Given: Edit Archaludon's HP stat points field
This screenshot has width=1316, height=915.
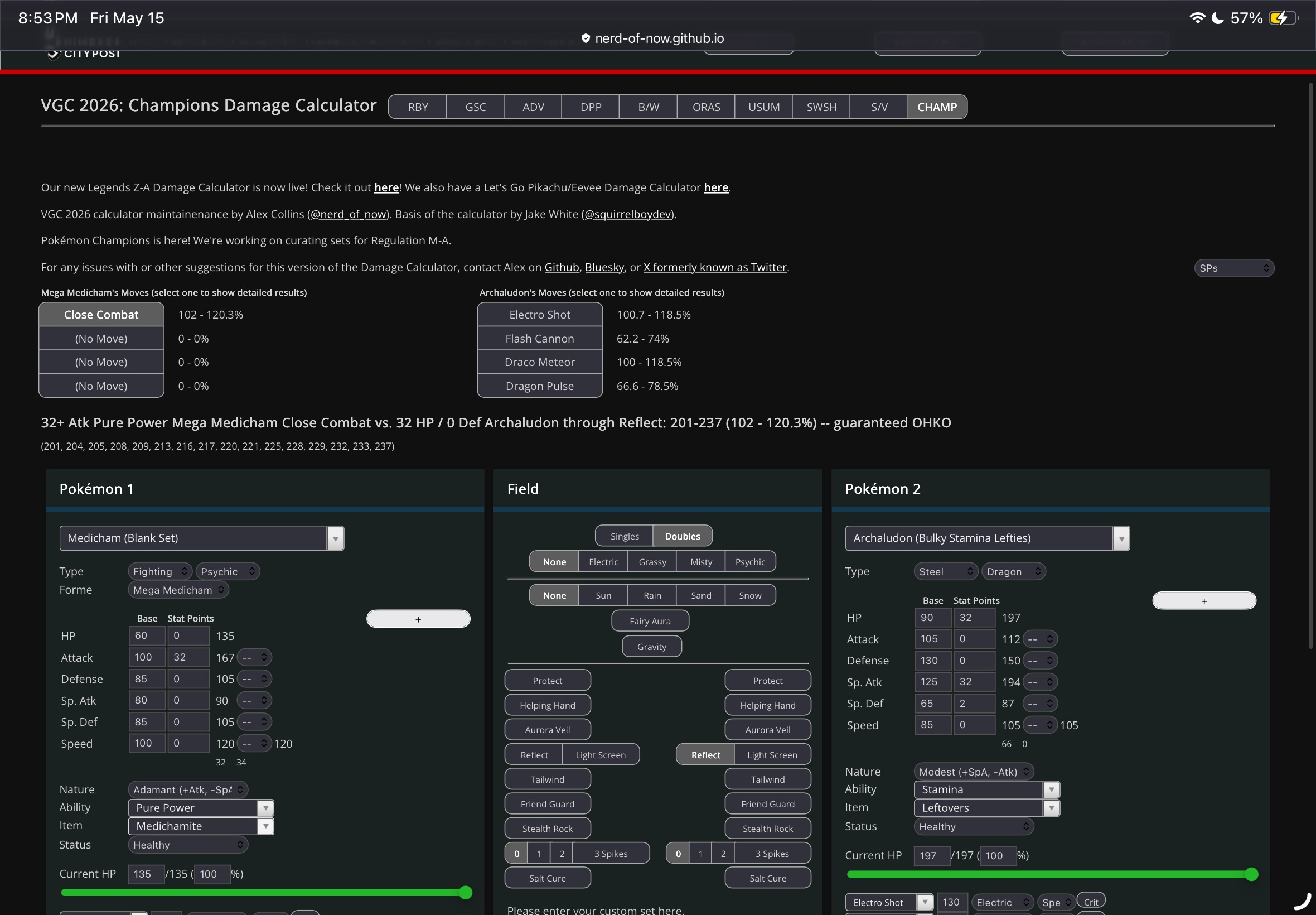Looking at the screenshot, I should (x=974, y=618).
